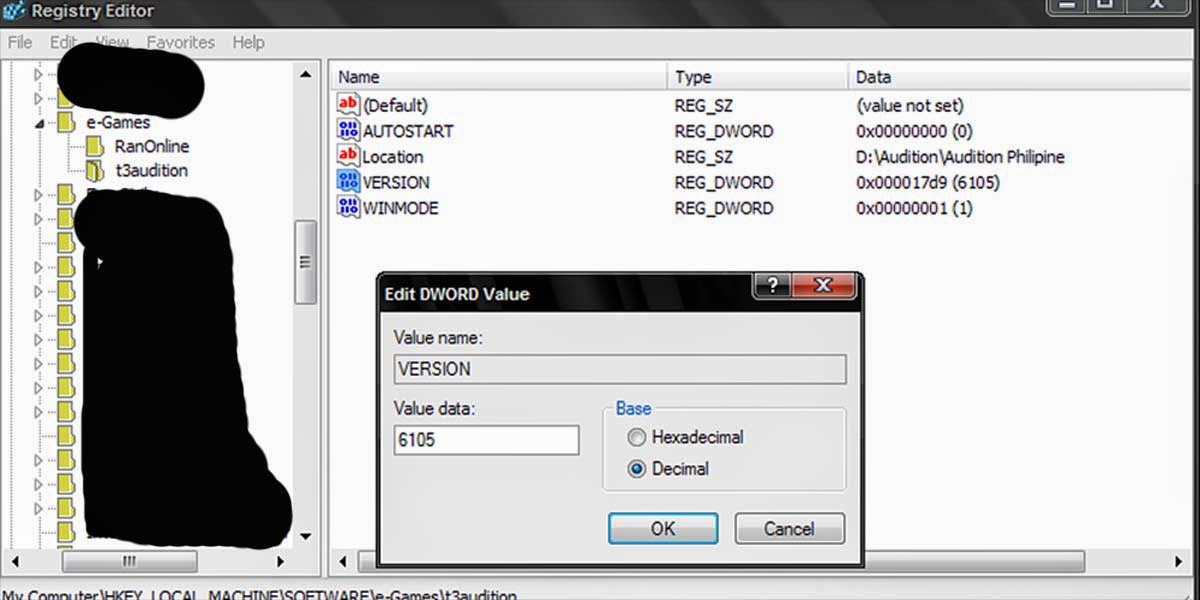This screenshot has width=1200, height=600.
Task: Click the tree pane scroll left arrow
Action: click(x=14, y=561)
